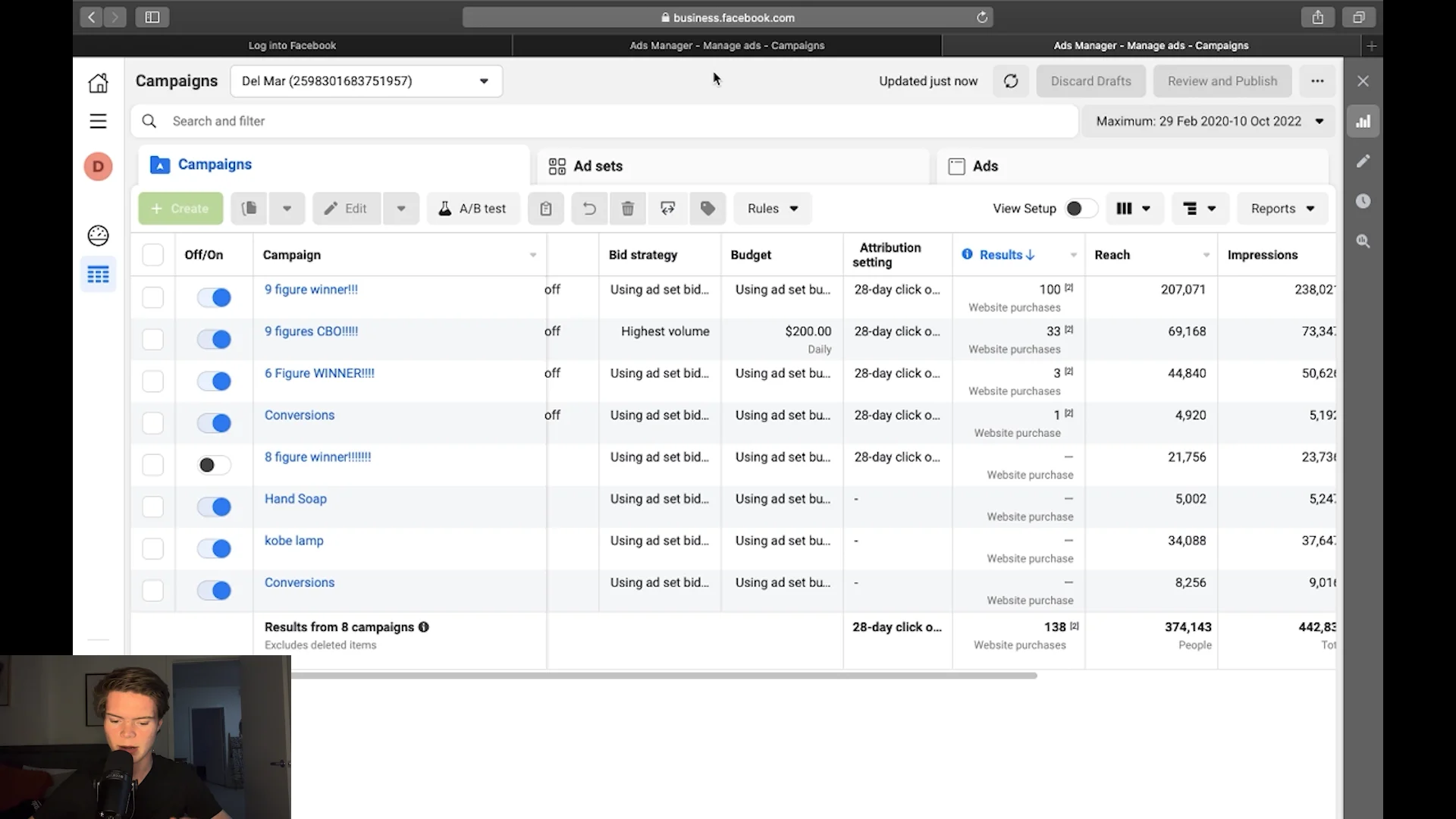Expand the Reports dropdown

tap(1282, 209)
